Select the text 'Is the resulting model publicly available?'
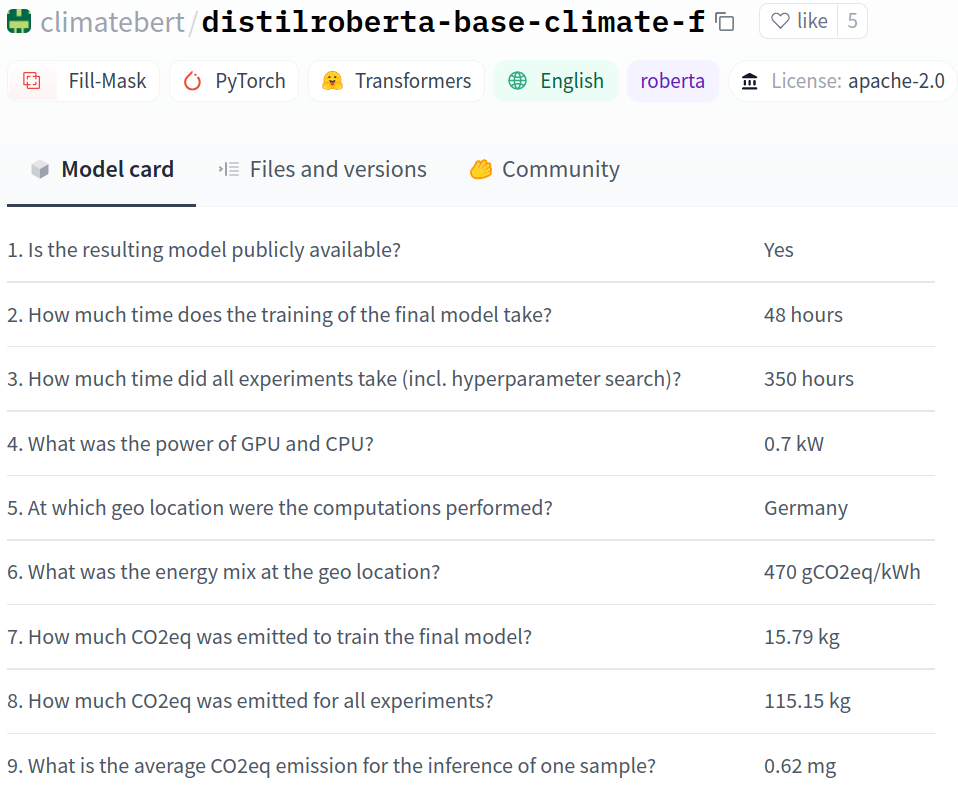 tap(214, 250)
